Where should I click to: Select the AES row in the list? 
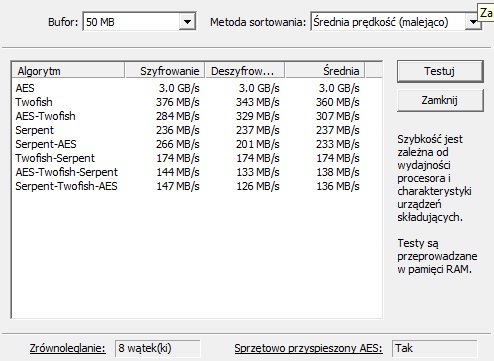coord(188,88)
